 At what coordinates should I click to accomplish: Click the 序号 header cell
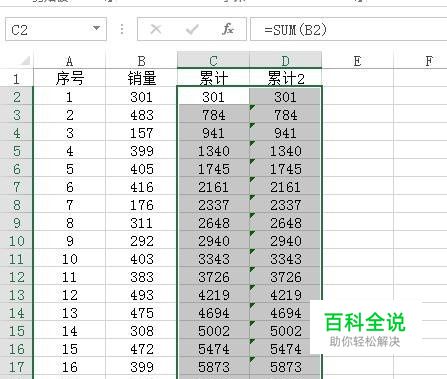[69, 79]
